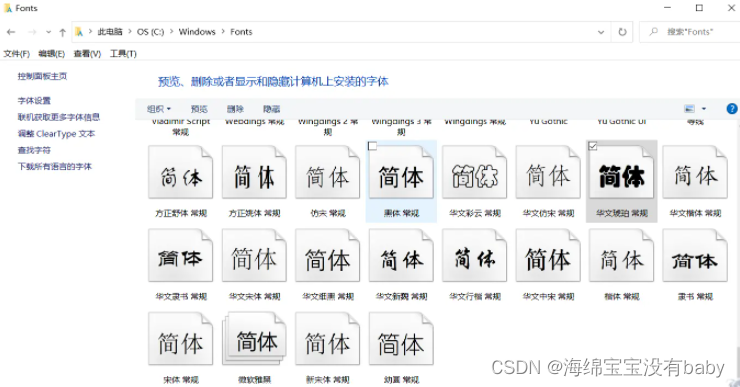Image resolution: width=740 pixels, height=387 pixels.
Task: Expand the chevron after Windows in path
Action: [x=223, y=32]
